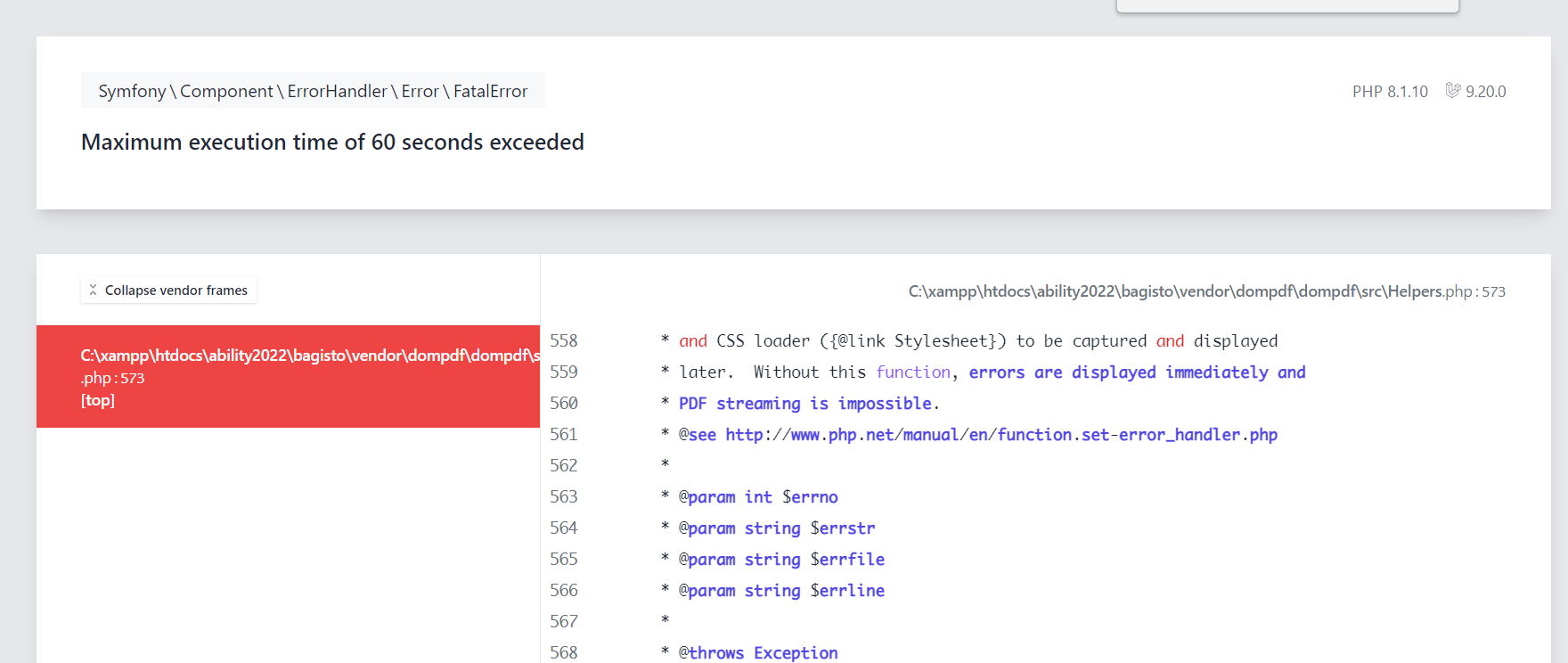Click line number 568 in code viewer

(x=564, y=653)
